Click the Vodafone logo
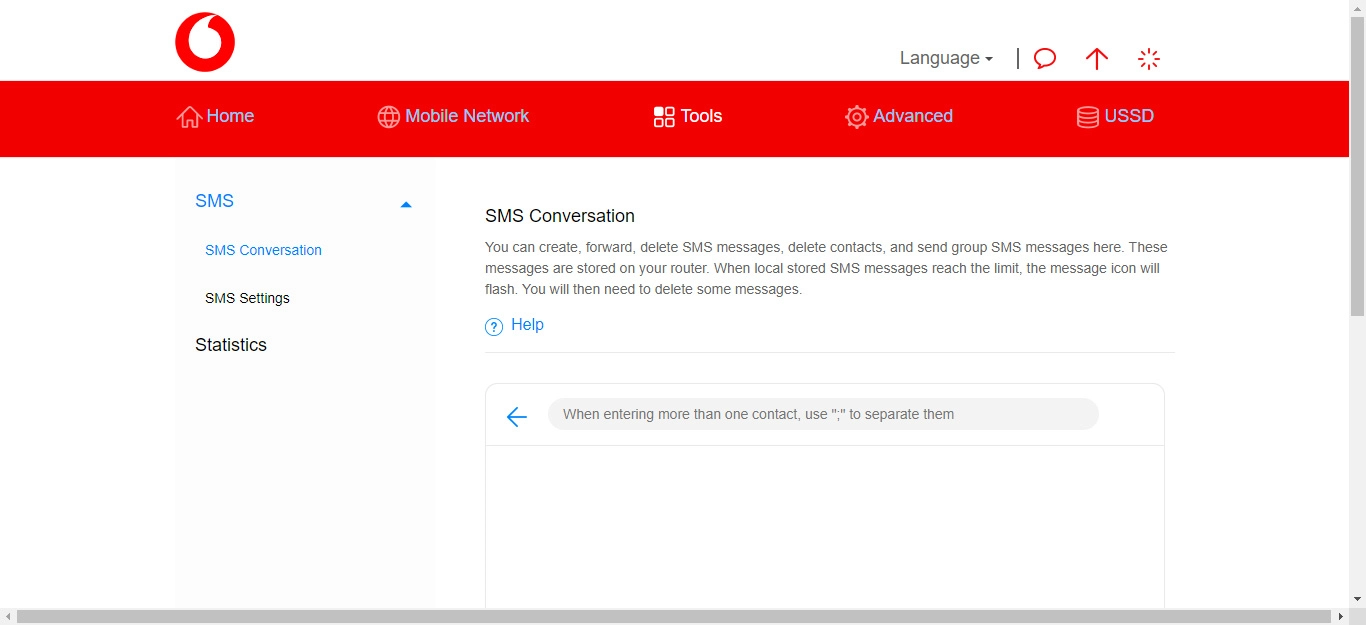This screenshot has width=1366, height=625. tap(205, 41)
